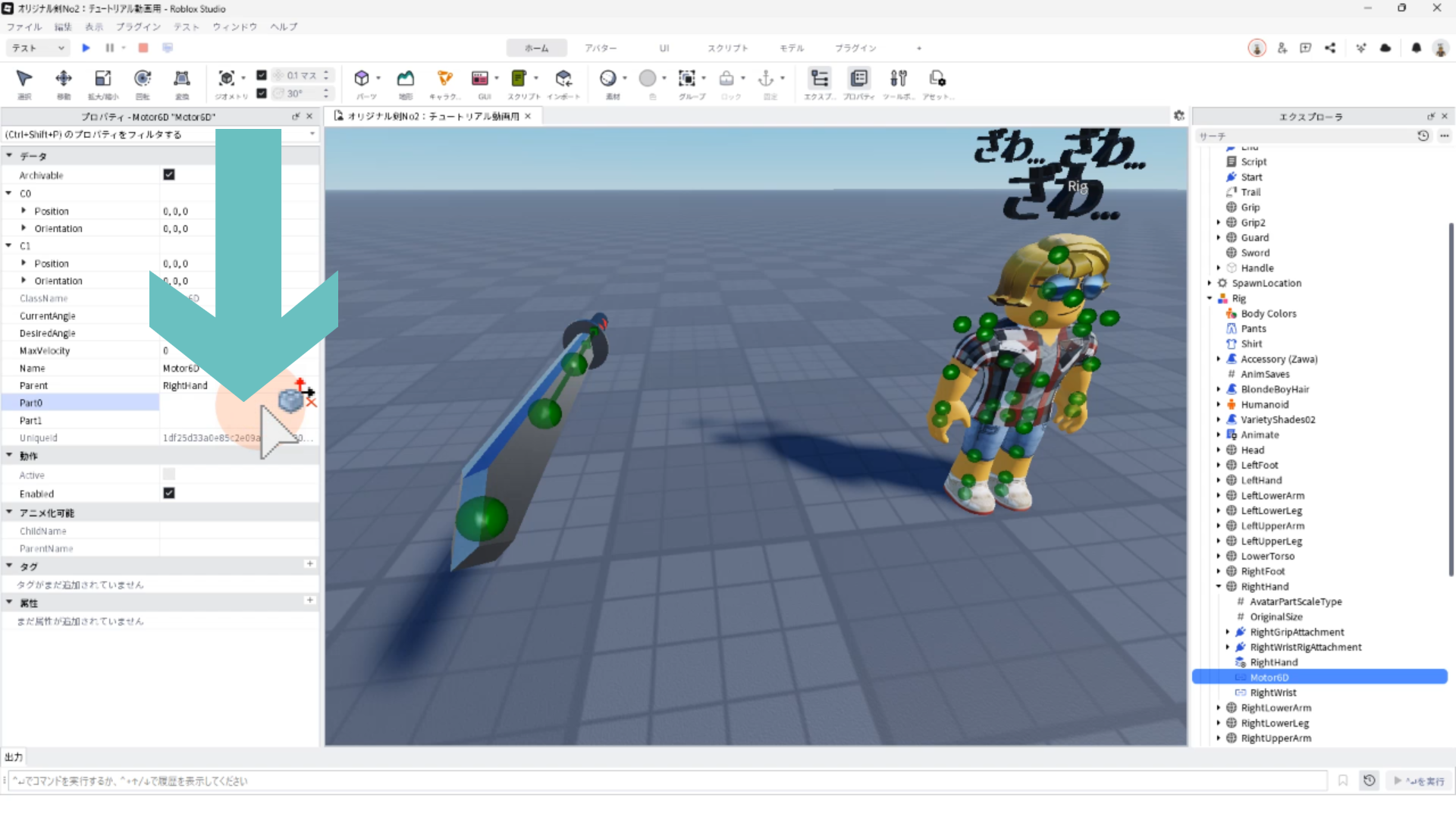Screen dimensions: 1456x819
Task: Open the Terrain editor icon
Action: coord(406,78)
